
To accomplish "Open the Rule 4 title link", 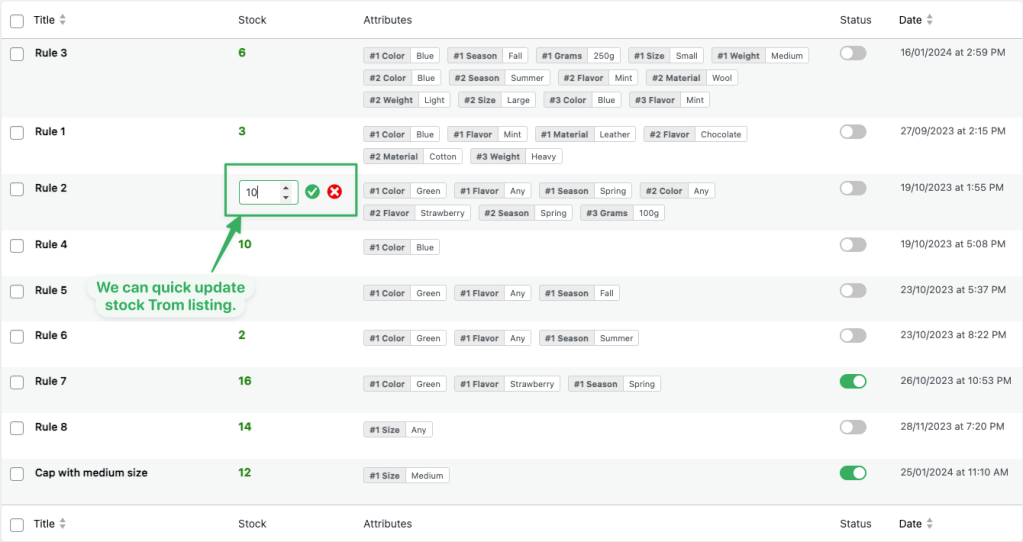I will [51, 245].
